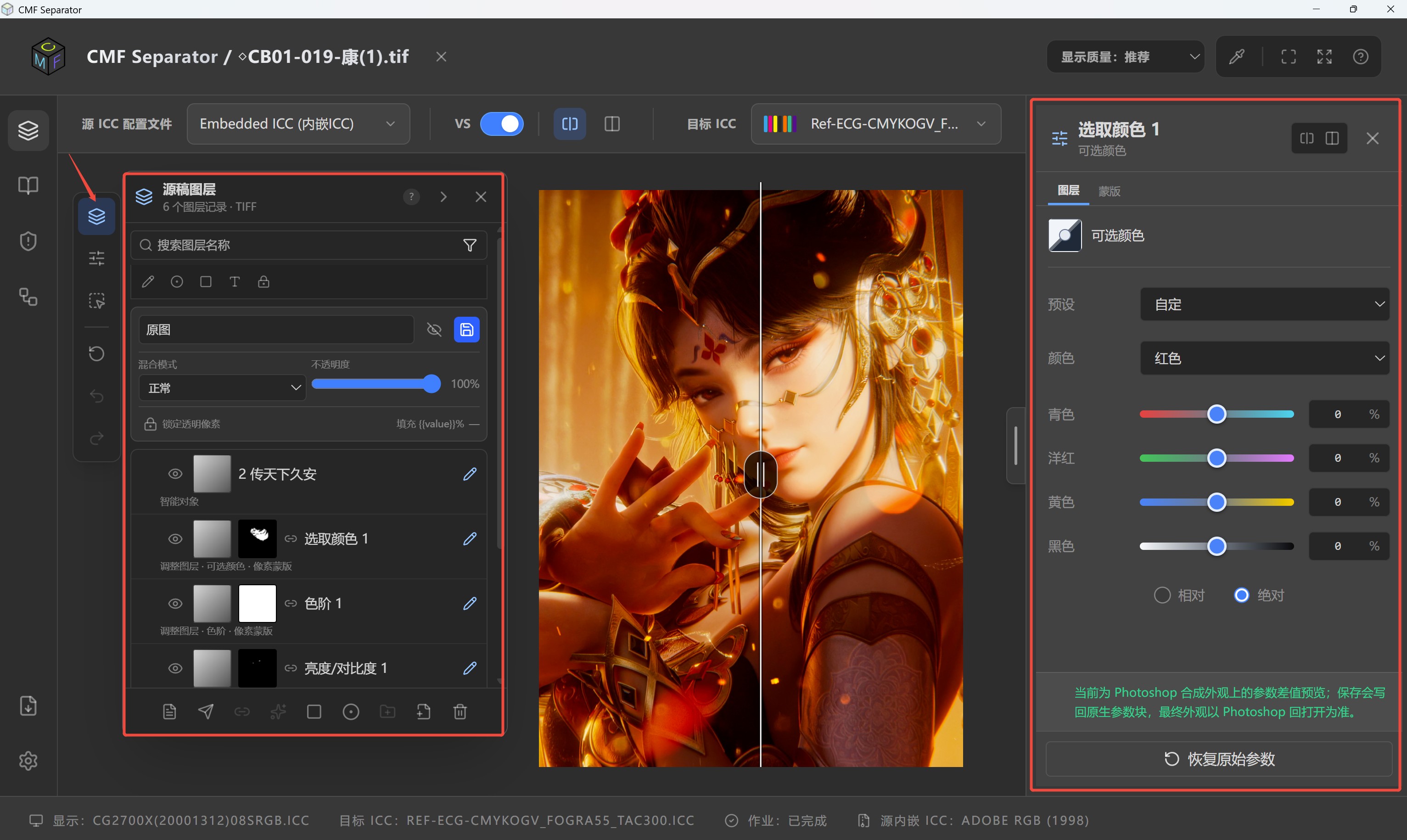Screen dimensions: 1407x840
Task: Click the expand fullscreen arrows icon
Action: [1324, 56]
